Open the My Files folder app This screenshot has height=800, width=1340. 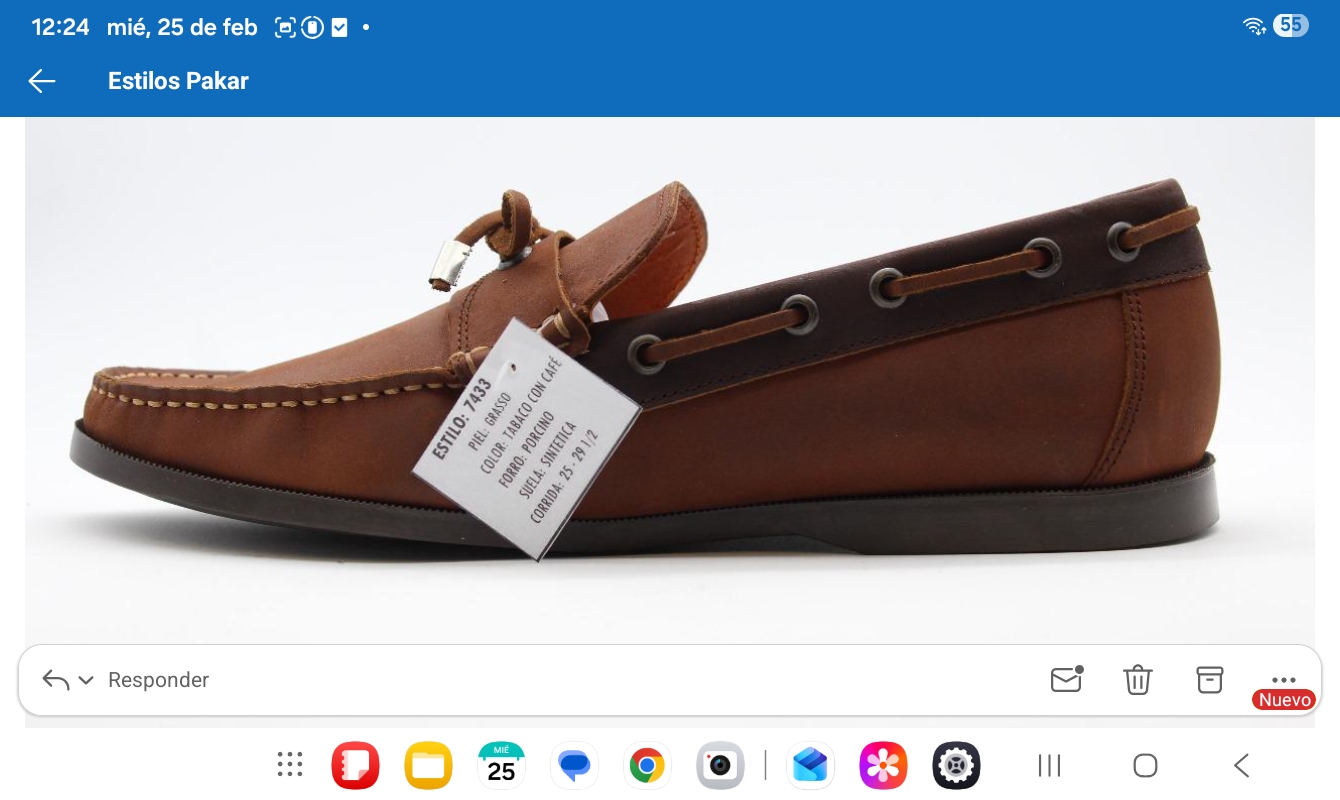click(x=428, y=766)
